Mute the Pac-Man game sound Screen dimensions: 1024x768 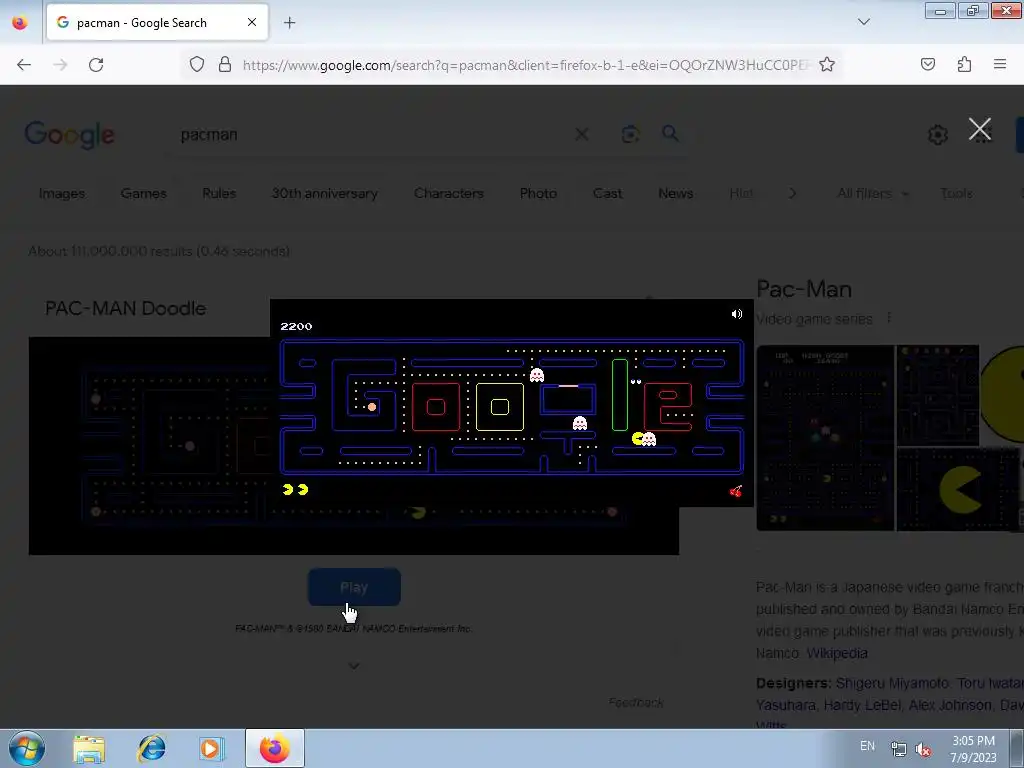[737, 314]
